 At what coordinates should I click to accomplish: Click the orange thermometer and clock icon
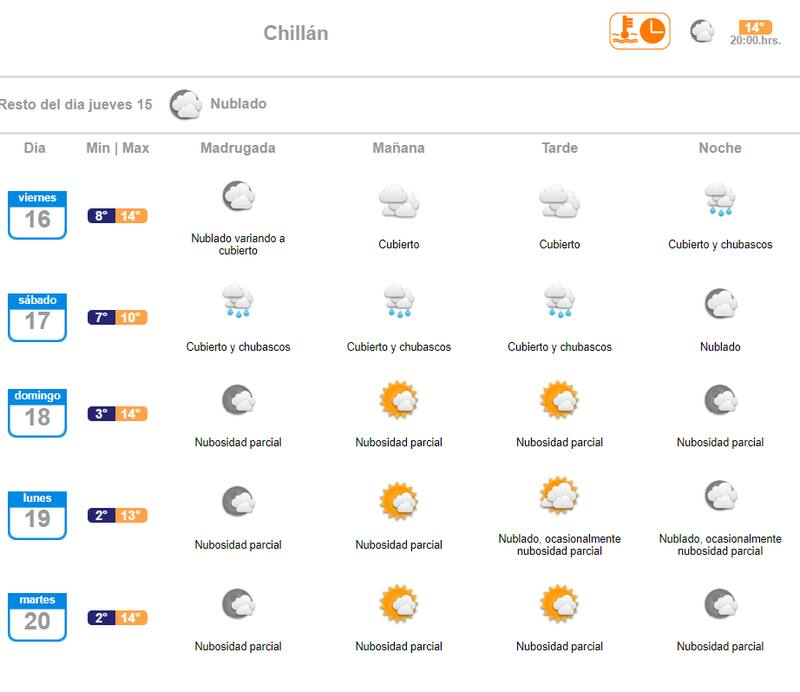(639, 31)
